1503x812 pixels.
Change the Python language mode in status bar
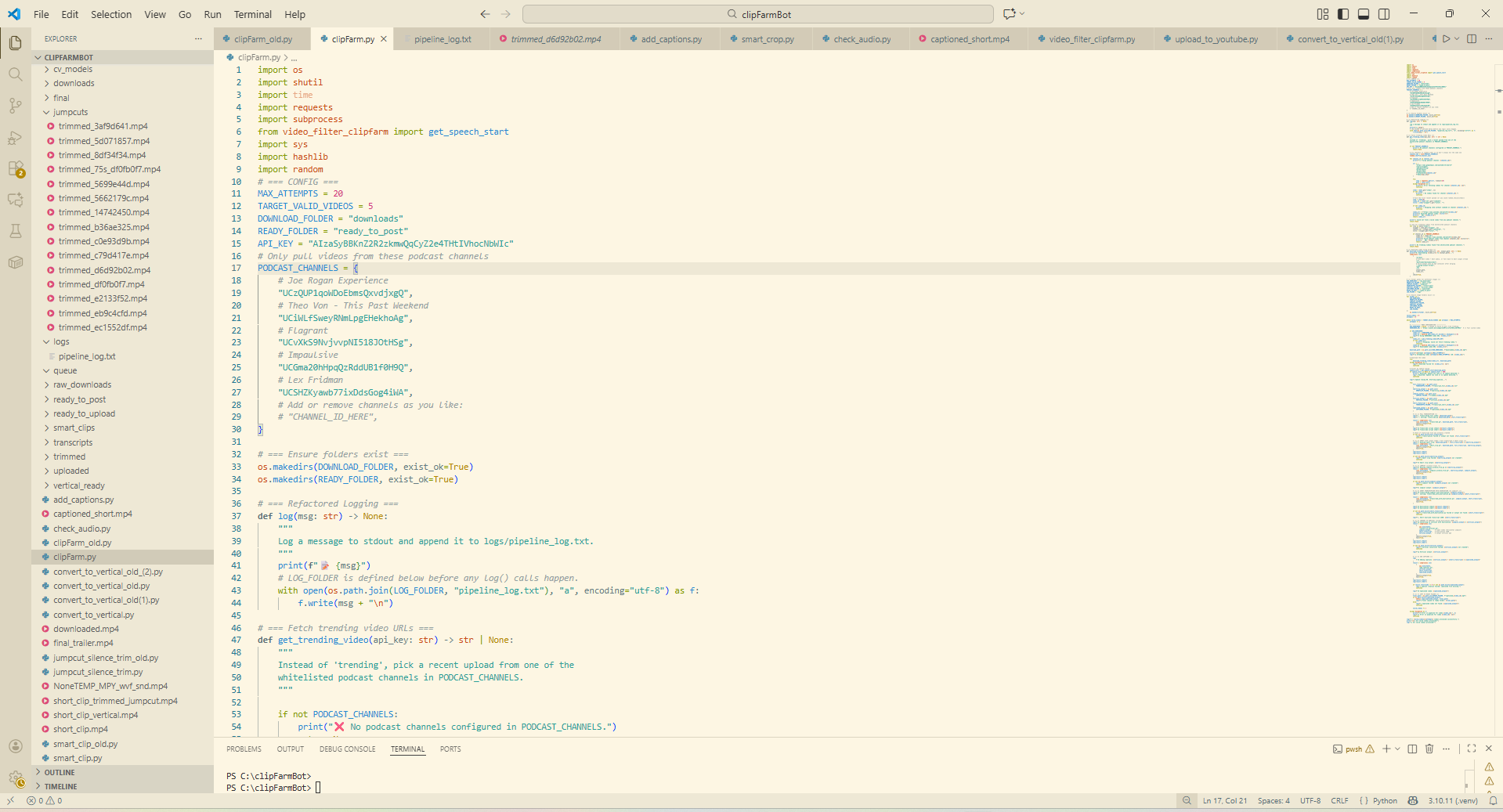[x=1385, y=801]
